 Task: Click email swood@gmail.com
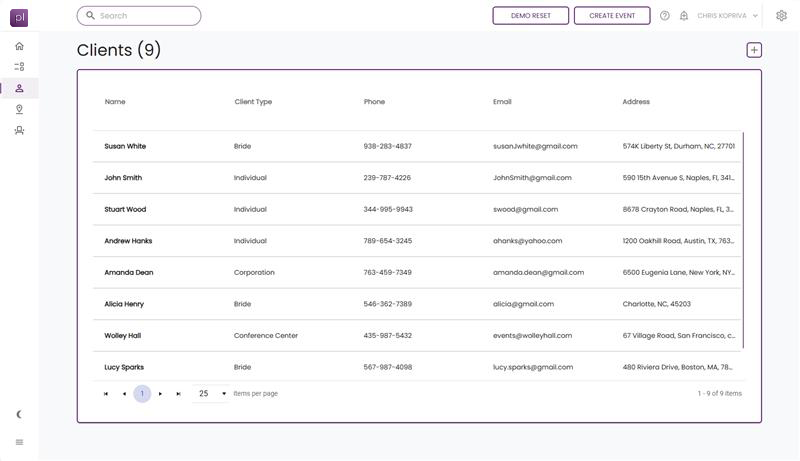coord(526,210)
